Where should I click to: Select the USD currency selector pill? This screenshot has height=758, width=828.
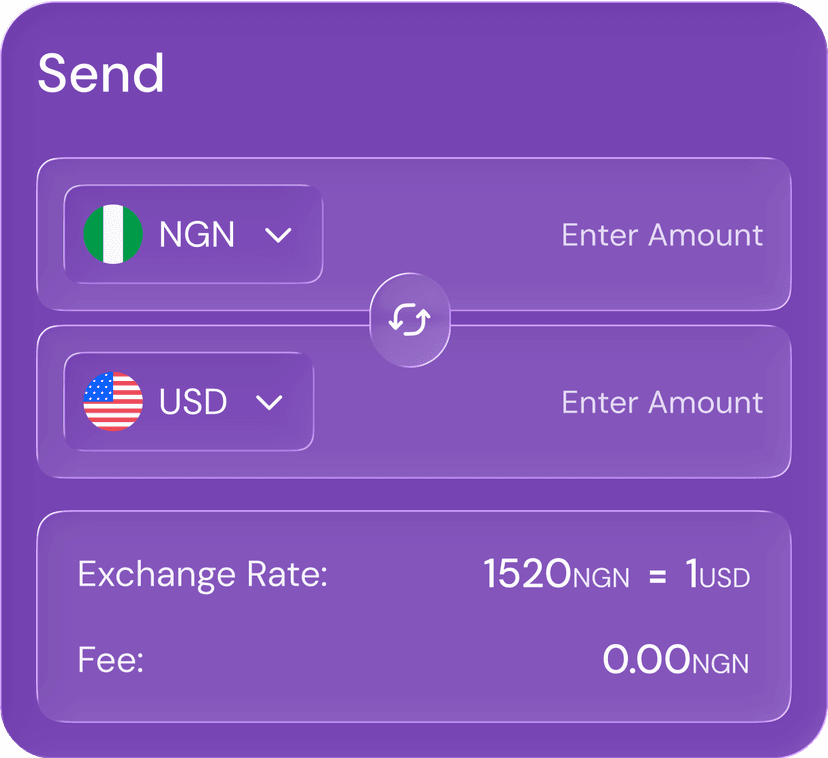pos(189,402)
